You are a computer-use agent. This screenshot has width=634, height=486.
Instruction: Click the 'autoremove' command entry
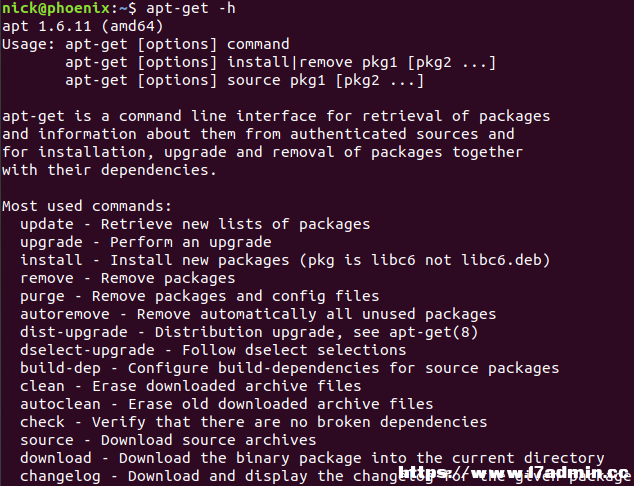point(65,314)
